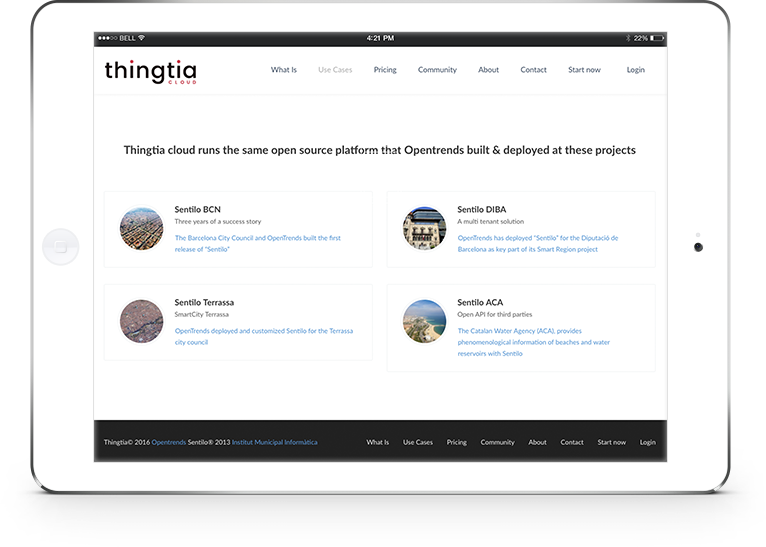Click Use Cases in footer navigation
Screen dimensions: 766x547
(x=418, y=442)
